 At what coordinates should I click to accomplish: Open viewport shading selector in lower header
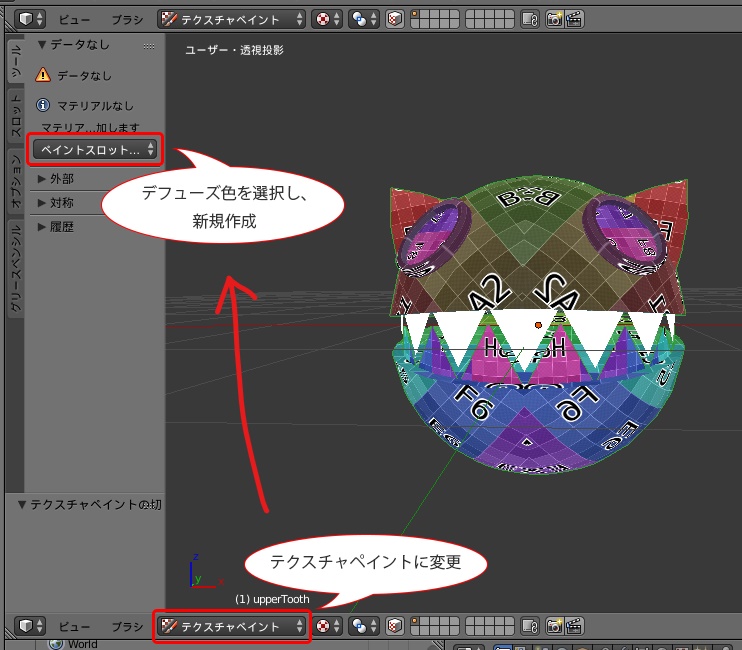(x=327, y=626)
